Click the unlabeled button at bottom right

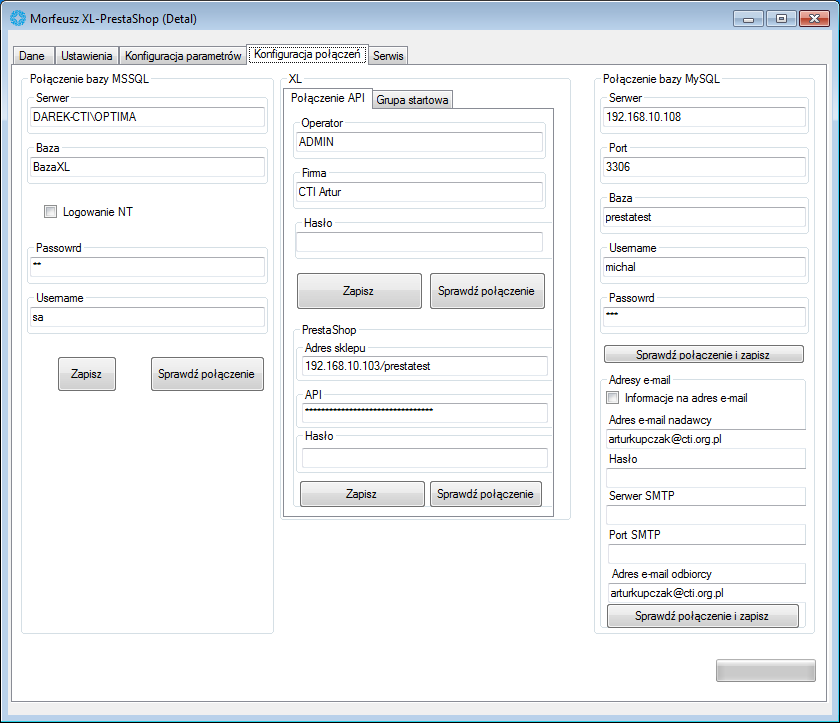[766, 671]
